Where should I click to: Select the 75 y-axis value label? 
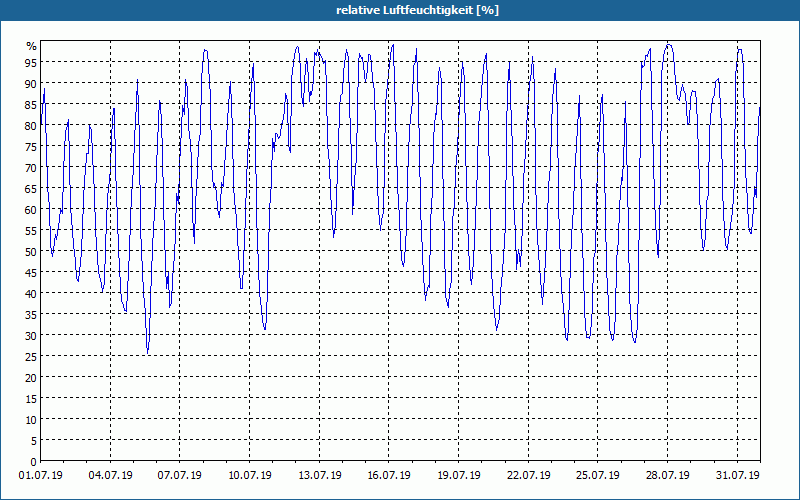coord(31,147)
